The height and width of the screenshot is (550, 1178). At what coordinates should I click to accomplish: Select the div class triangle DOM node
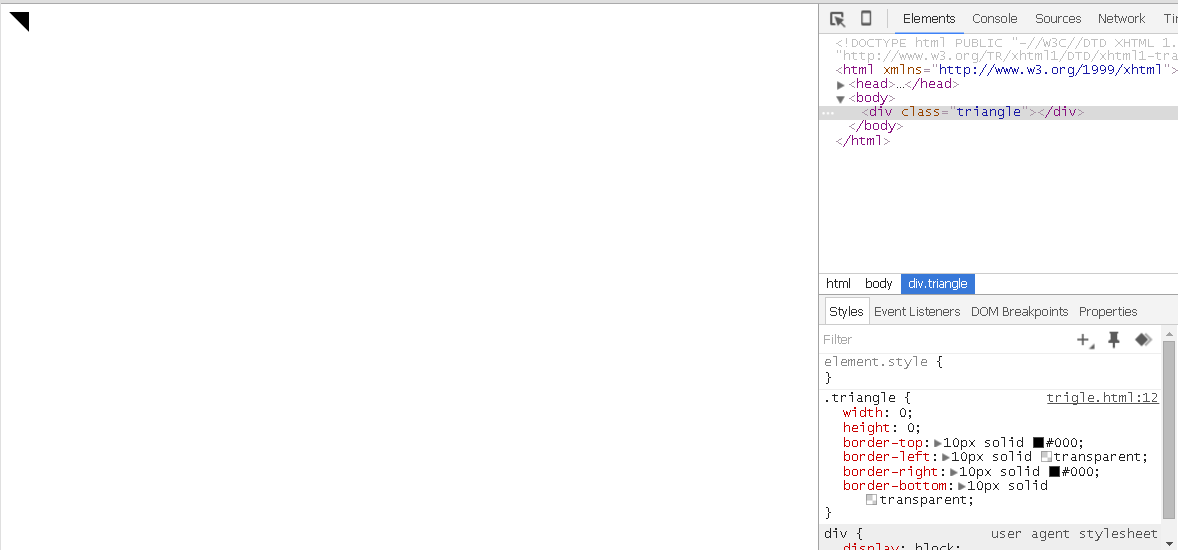pyautogui.click(x=998, y=113)
